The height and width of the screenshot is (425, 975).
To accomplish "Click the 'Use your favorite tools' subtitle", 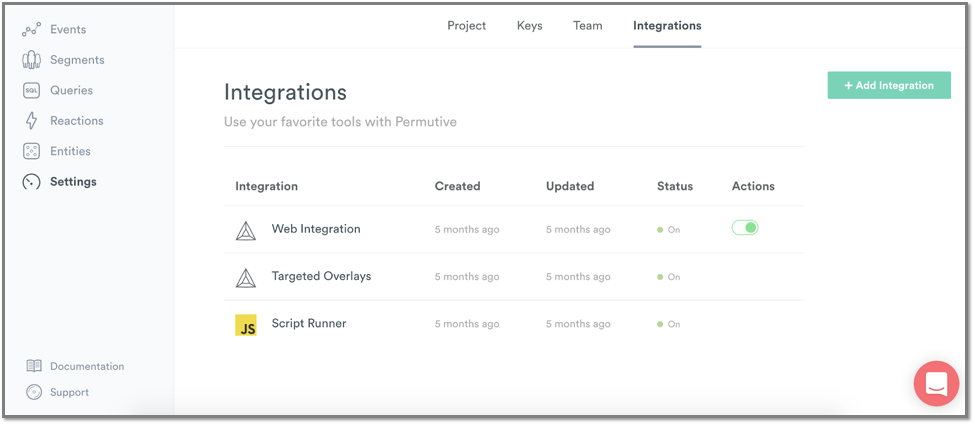I will 340,122.
